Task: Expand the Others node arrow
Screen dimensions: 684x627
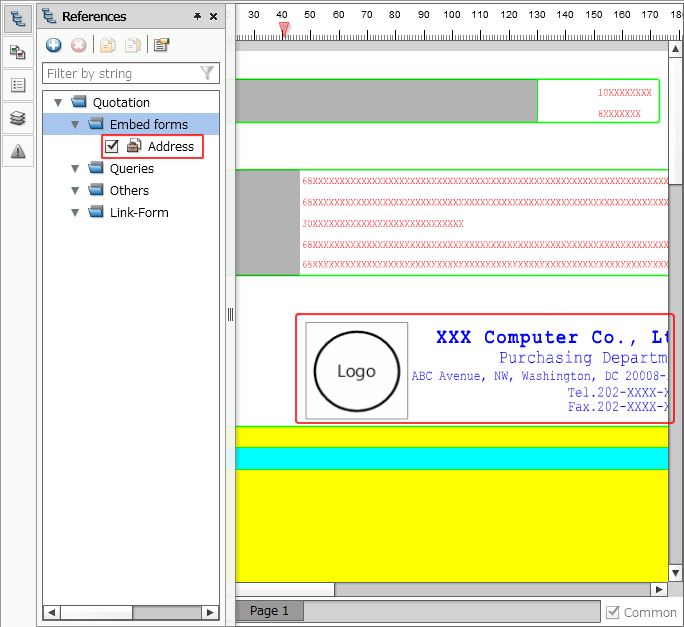Action: (75, 191)
